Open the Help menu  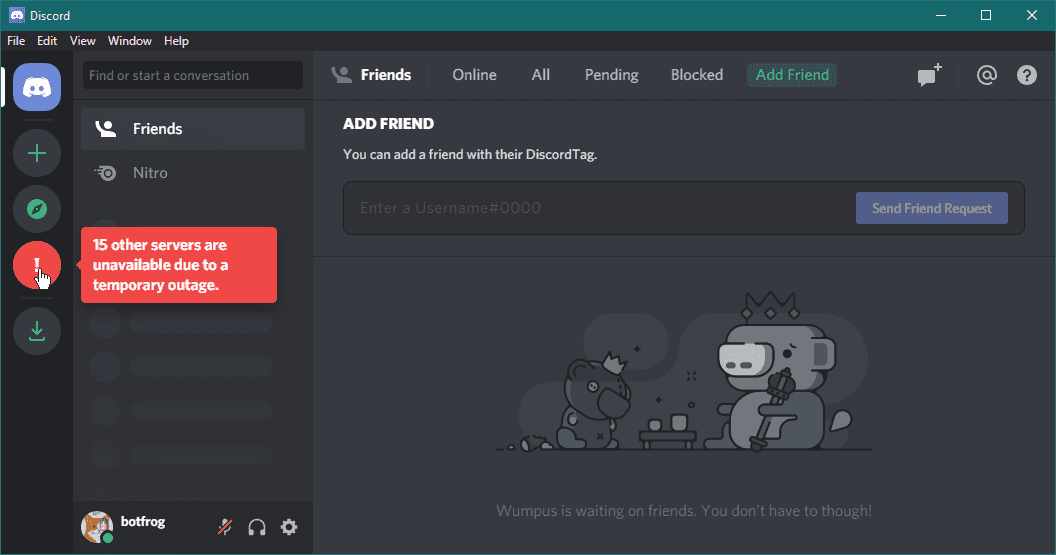[176, 41]
